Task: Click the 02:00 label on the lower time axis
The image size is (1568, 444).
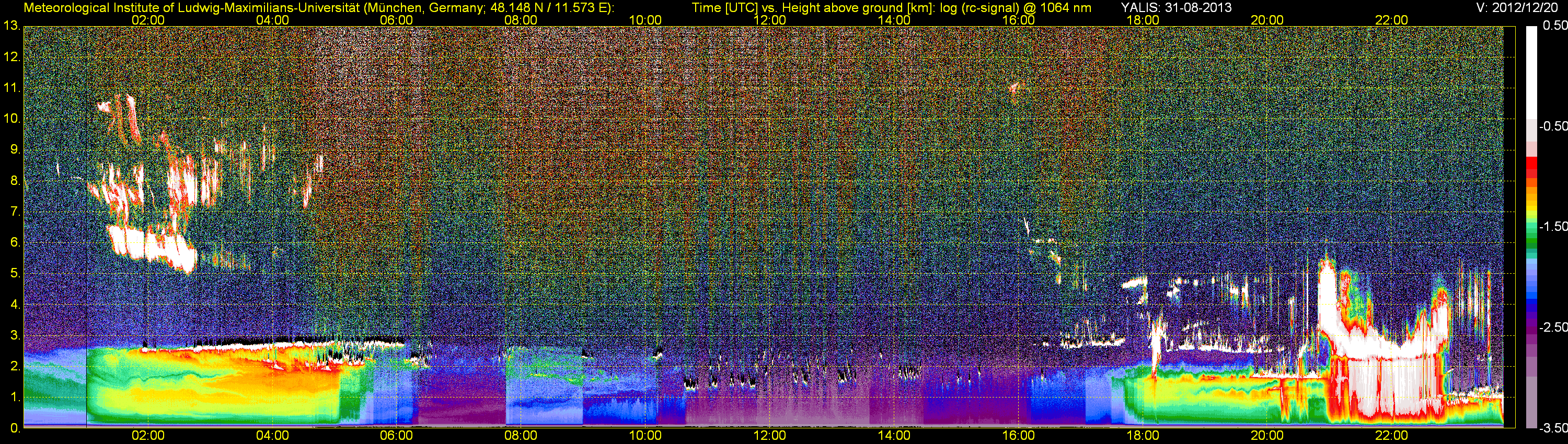Action: (x=148, y=436)
